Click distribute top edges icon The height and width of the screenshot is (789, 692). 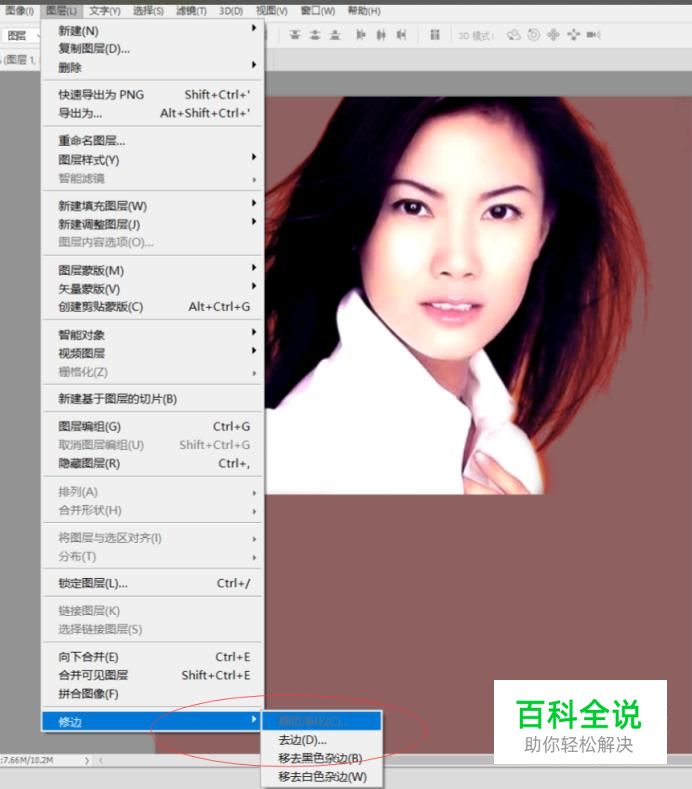pyautogui.click(x=295, y=35)
